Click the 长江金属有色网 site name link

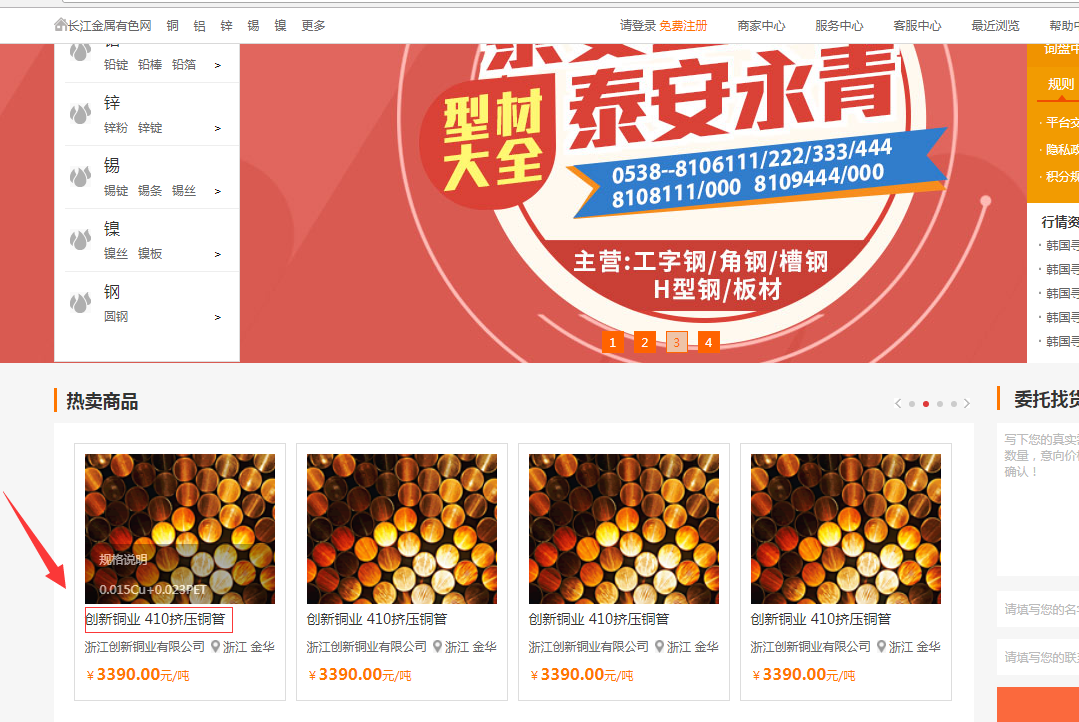[x=109, y=25]
